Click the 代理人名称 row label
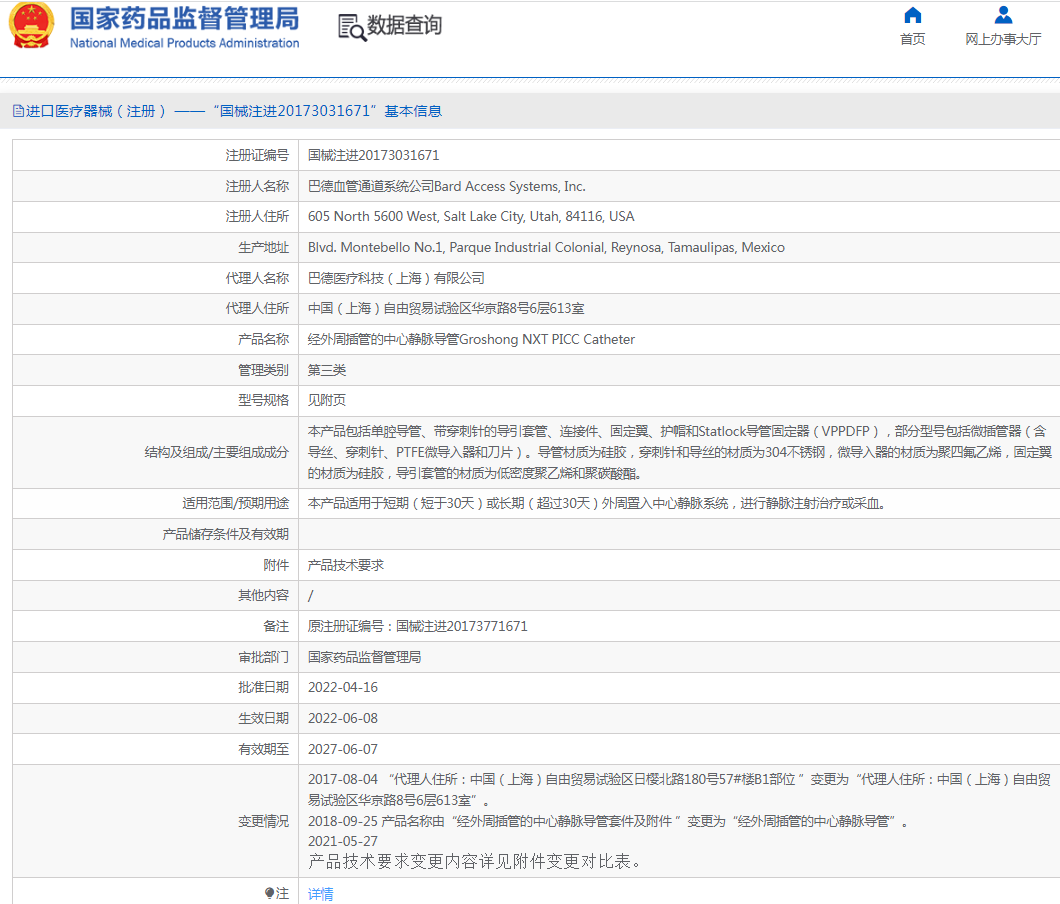1060x904 pixels. [257, 278]
